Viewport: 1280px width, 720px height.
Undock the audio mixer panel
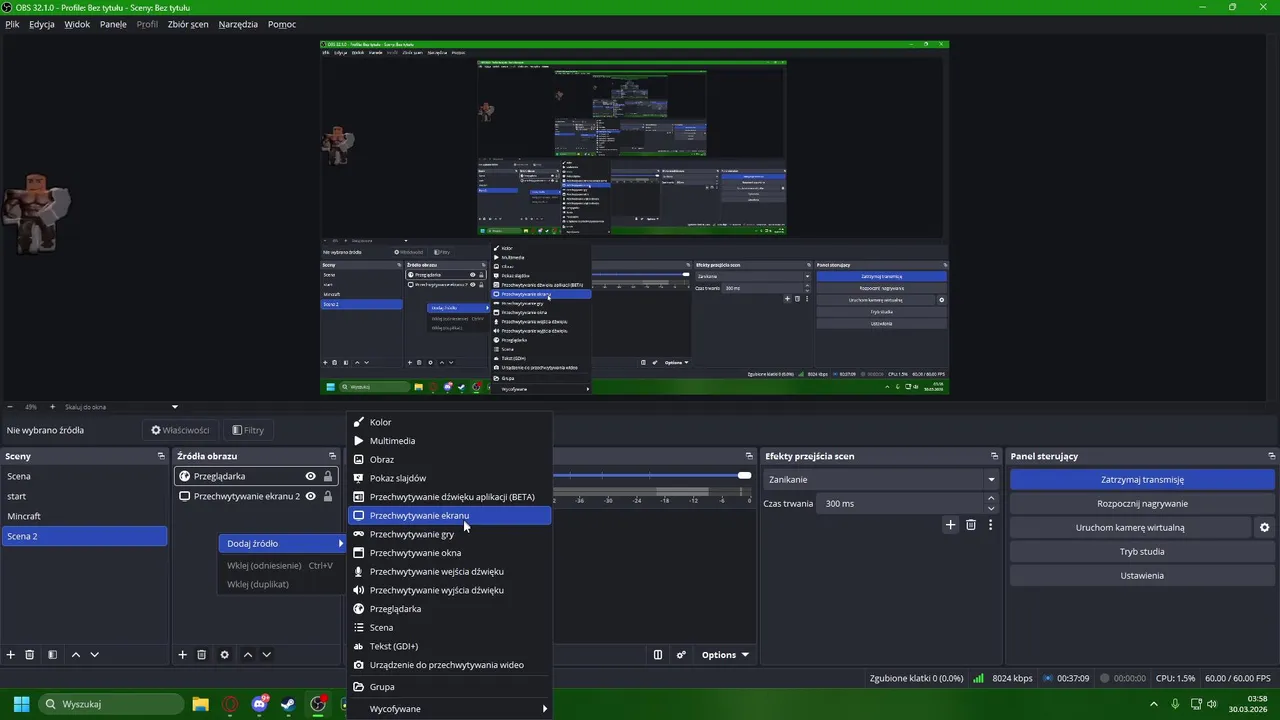[x=748, y=456]
